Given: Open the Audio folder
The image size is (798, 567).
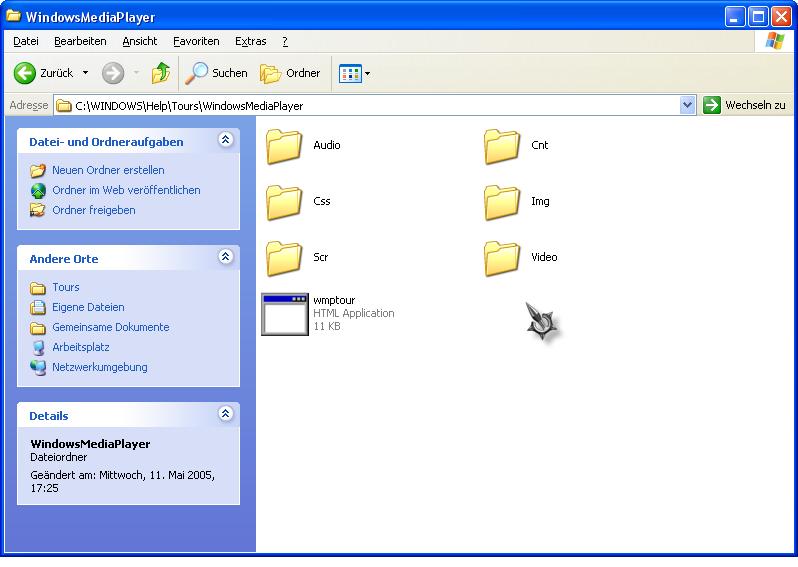Looking at the screenshot, I should point(285,146).
